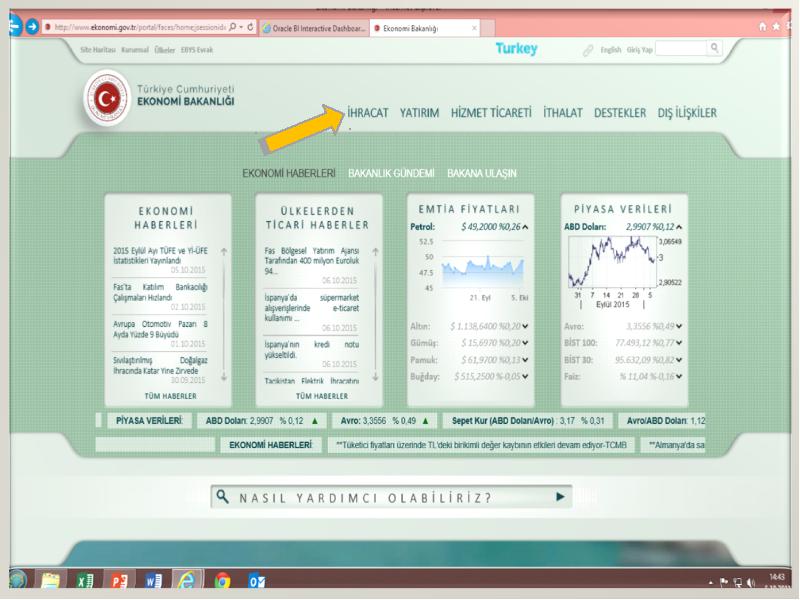Click the magnifier in the Nasıl Yardımcı Olabiliriz bar

click(x=222, y=496)
